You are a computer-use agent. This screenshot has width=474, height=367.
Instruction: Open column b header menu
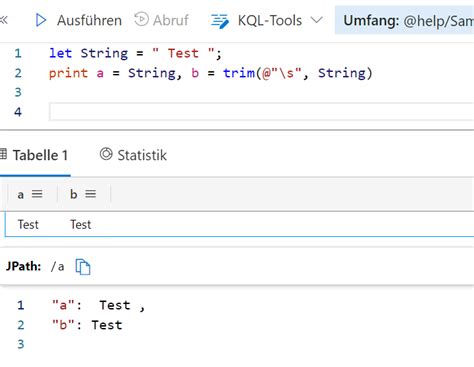point(90,194)
